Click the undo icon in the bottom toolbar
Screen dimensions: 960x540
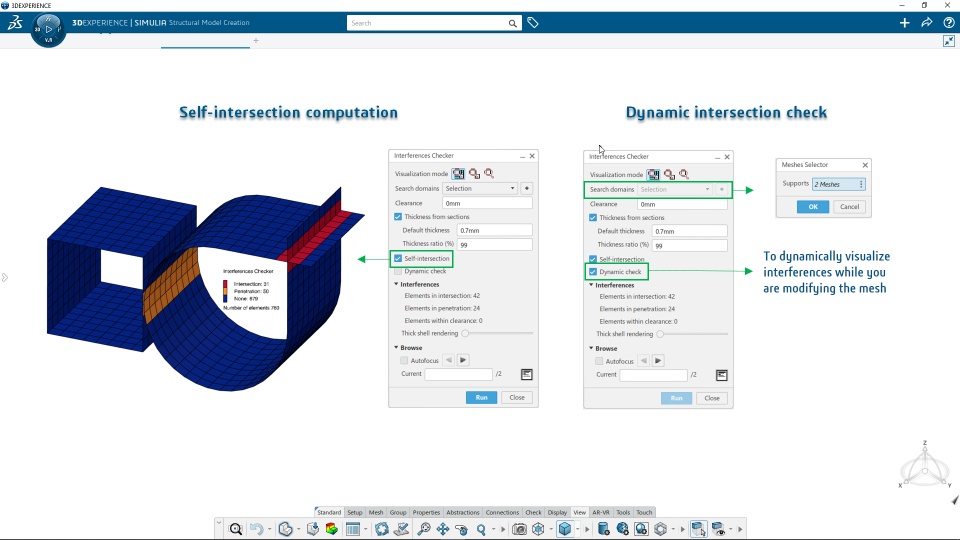(257, 528)
